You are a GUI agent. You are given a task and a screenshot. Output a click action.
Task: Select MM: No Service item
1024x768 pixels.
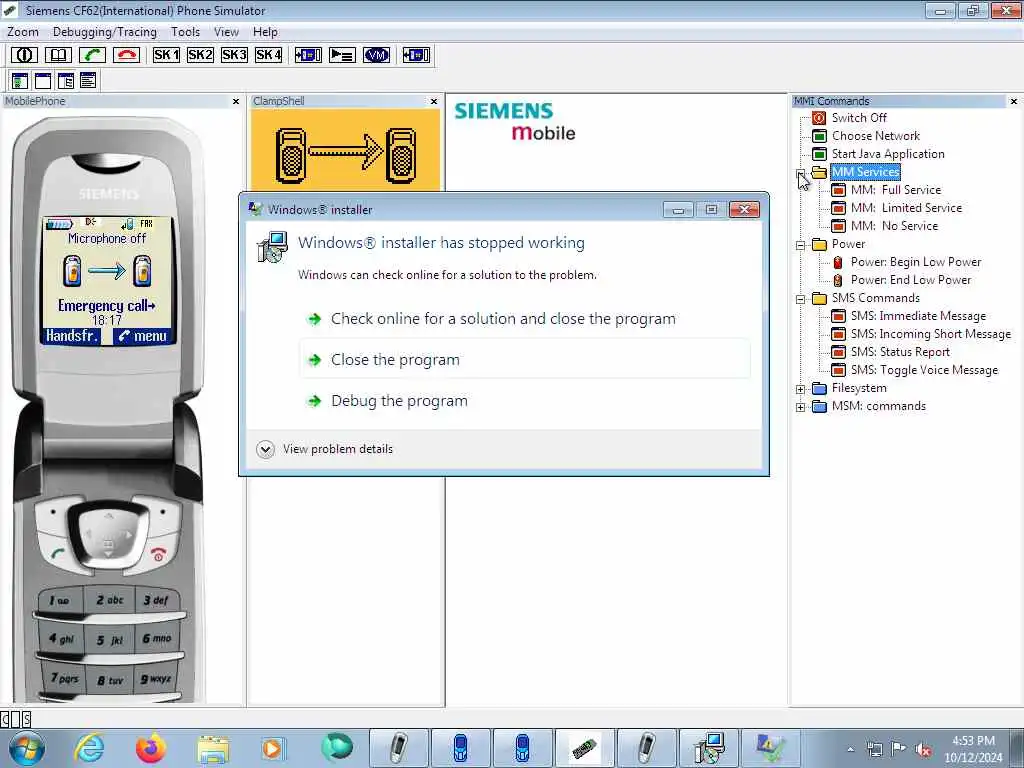894,226
